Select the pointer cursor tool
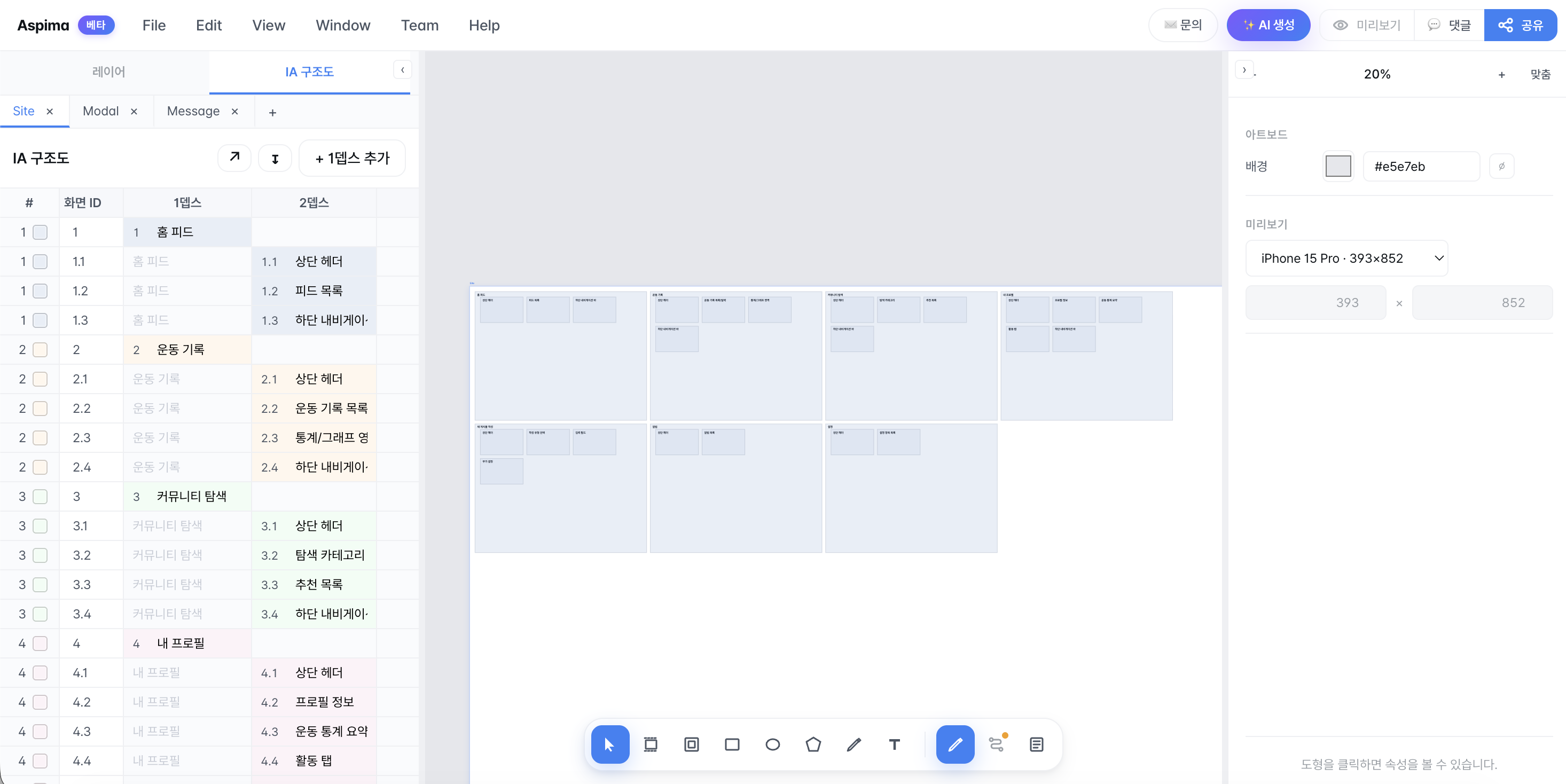 [610, 744]
